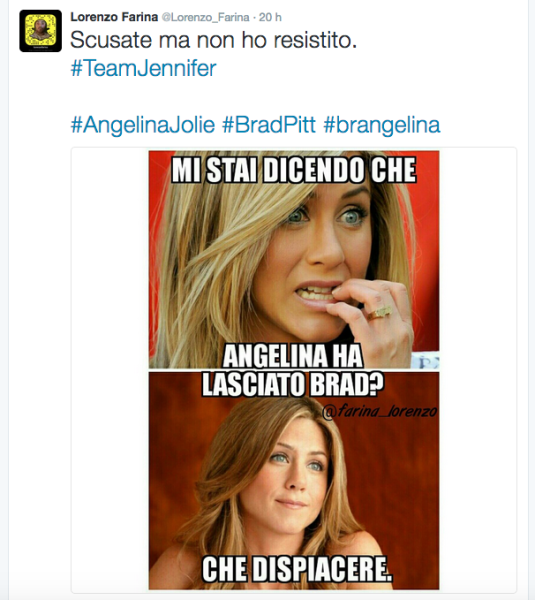The width and height of the screenshot is (535, 600).
Task: Click the gold ring on the hand in the meme
Action: click(380, 313)
